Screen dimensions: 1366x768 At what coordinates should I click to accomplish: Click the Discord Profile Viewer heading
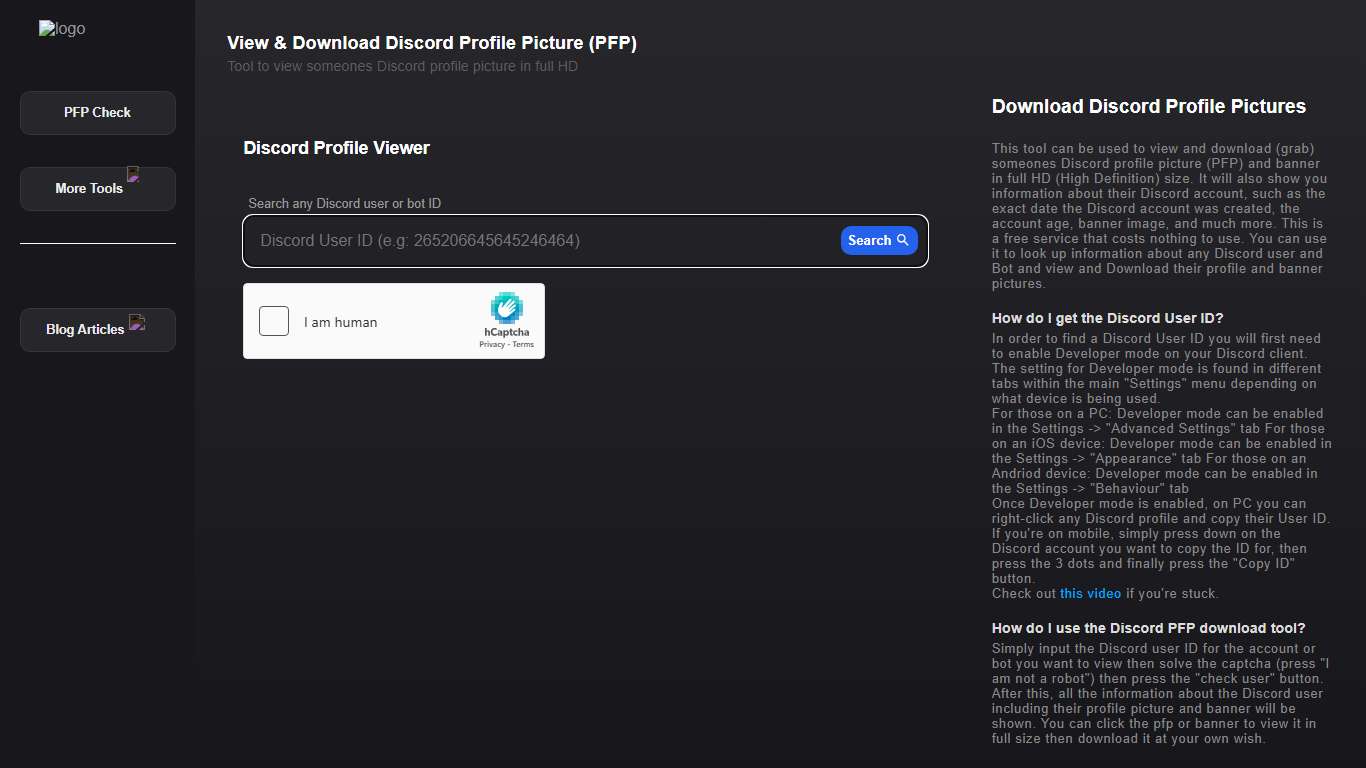pyautogui.click(x=336, y=147)
